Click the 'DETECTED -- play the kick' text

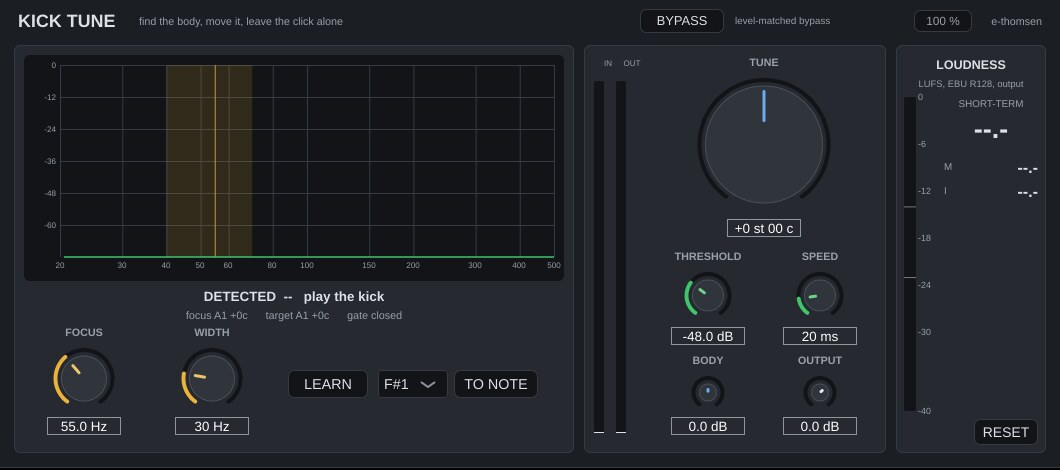point(293,296)
